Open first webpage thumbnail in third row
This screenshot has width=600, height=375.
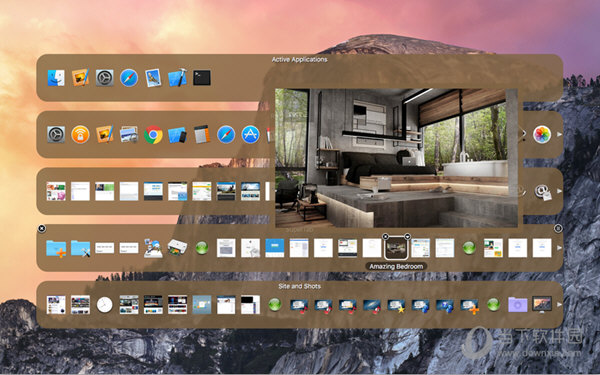56,191
